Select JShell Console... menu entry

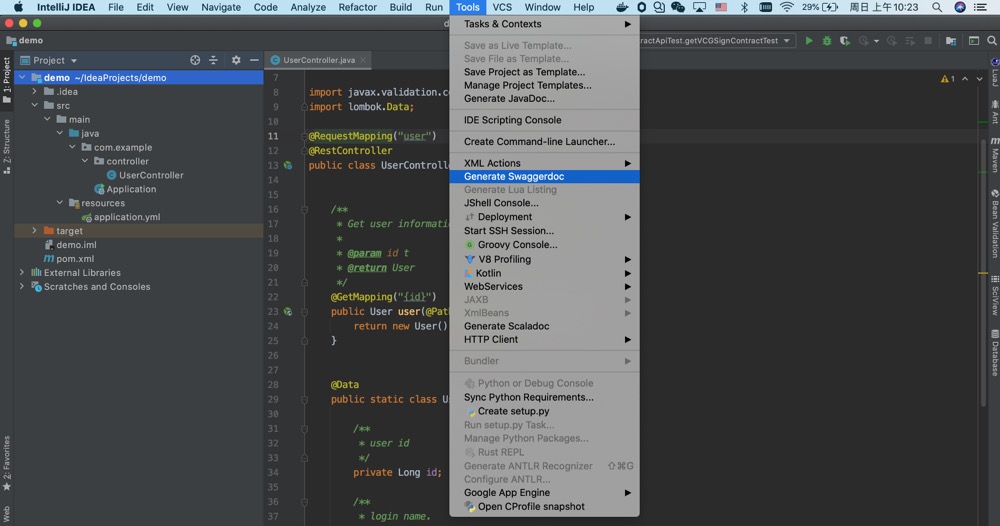545,203
